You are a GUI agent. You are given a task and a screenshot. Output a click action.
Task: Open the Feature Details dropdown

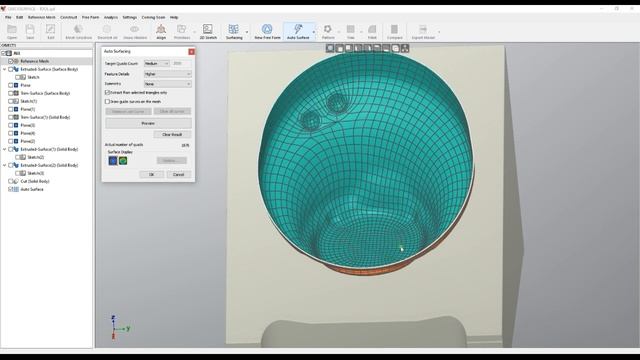pyautogui.click(x=168, y=74)
